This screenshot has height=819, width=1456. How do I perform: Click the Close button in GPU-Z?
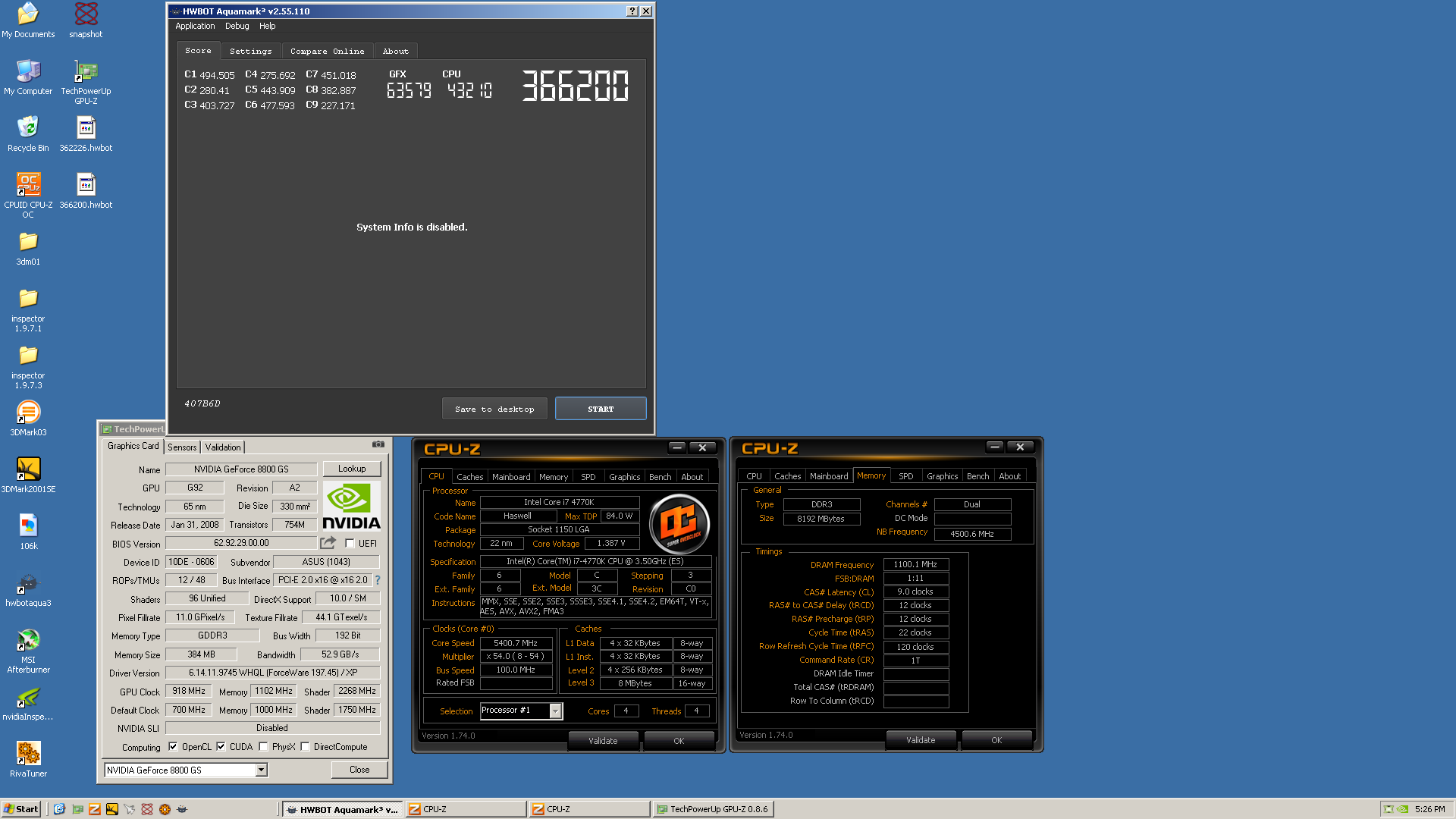[359, 770]
